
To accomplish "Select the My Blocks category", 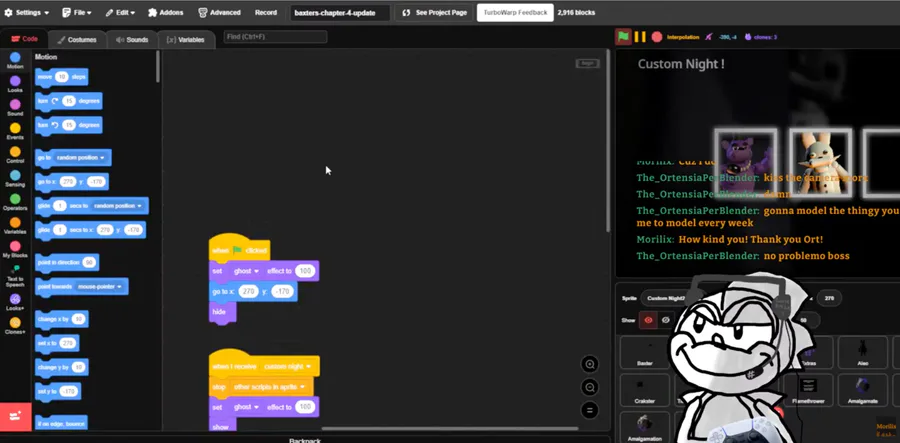I will click(15, 249).
